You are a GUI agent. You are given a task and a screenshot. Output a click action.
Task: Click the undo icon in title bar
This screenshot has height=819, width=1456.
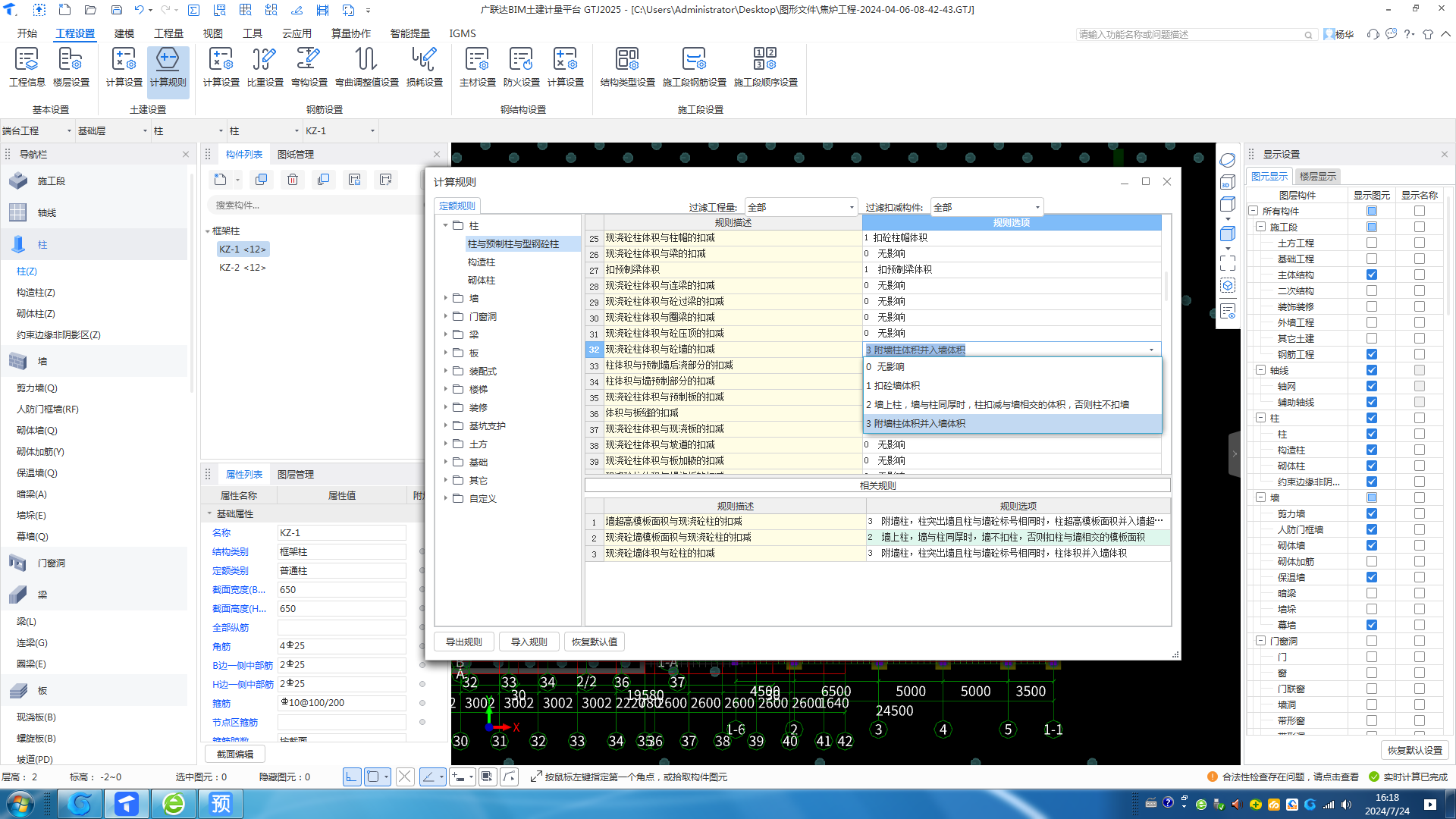(x=139, y=10)
